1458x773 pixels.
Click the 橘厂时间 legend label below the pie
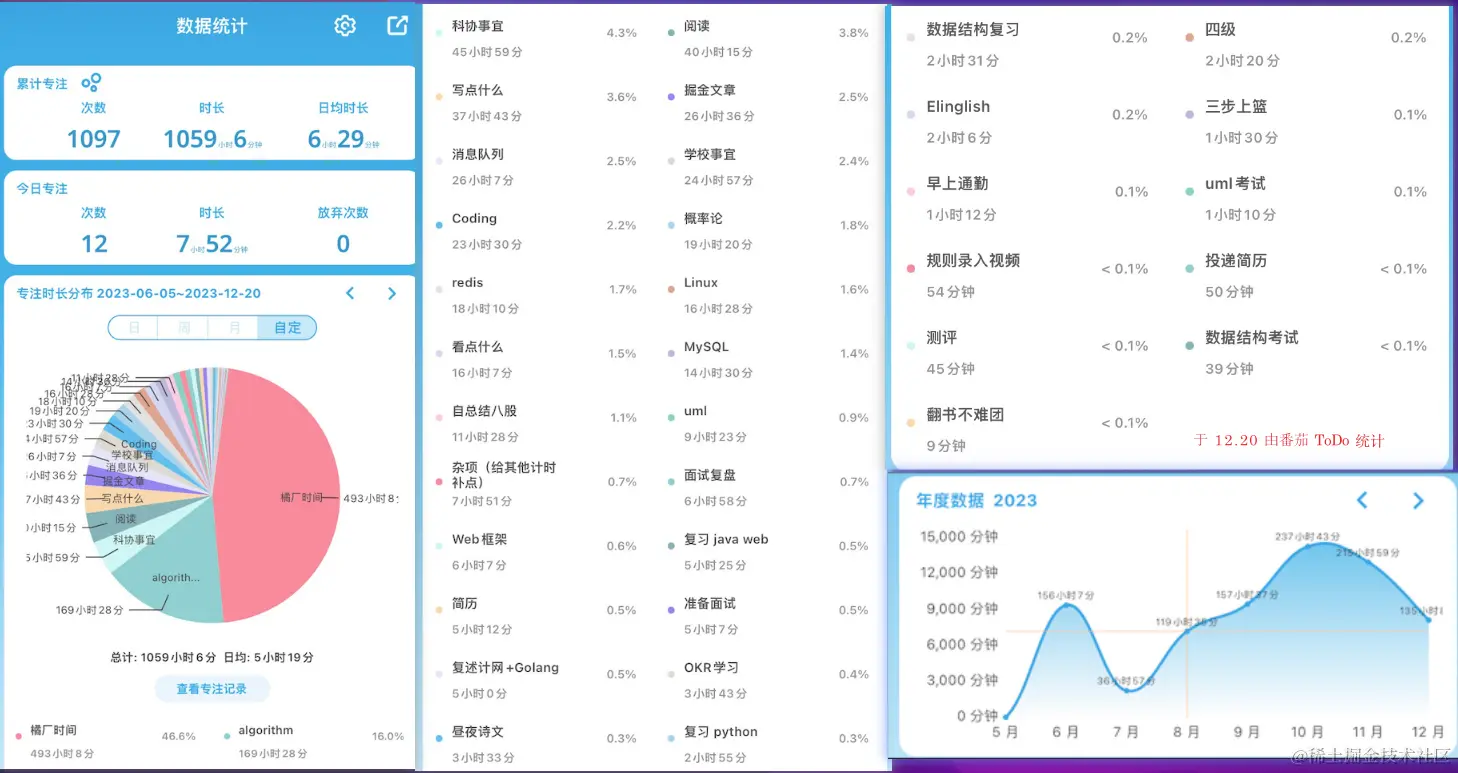point(51,730)
